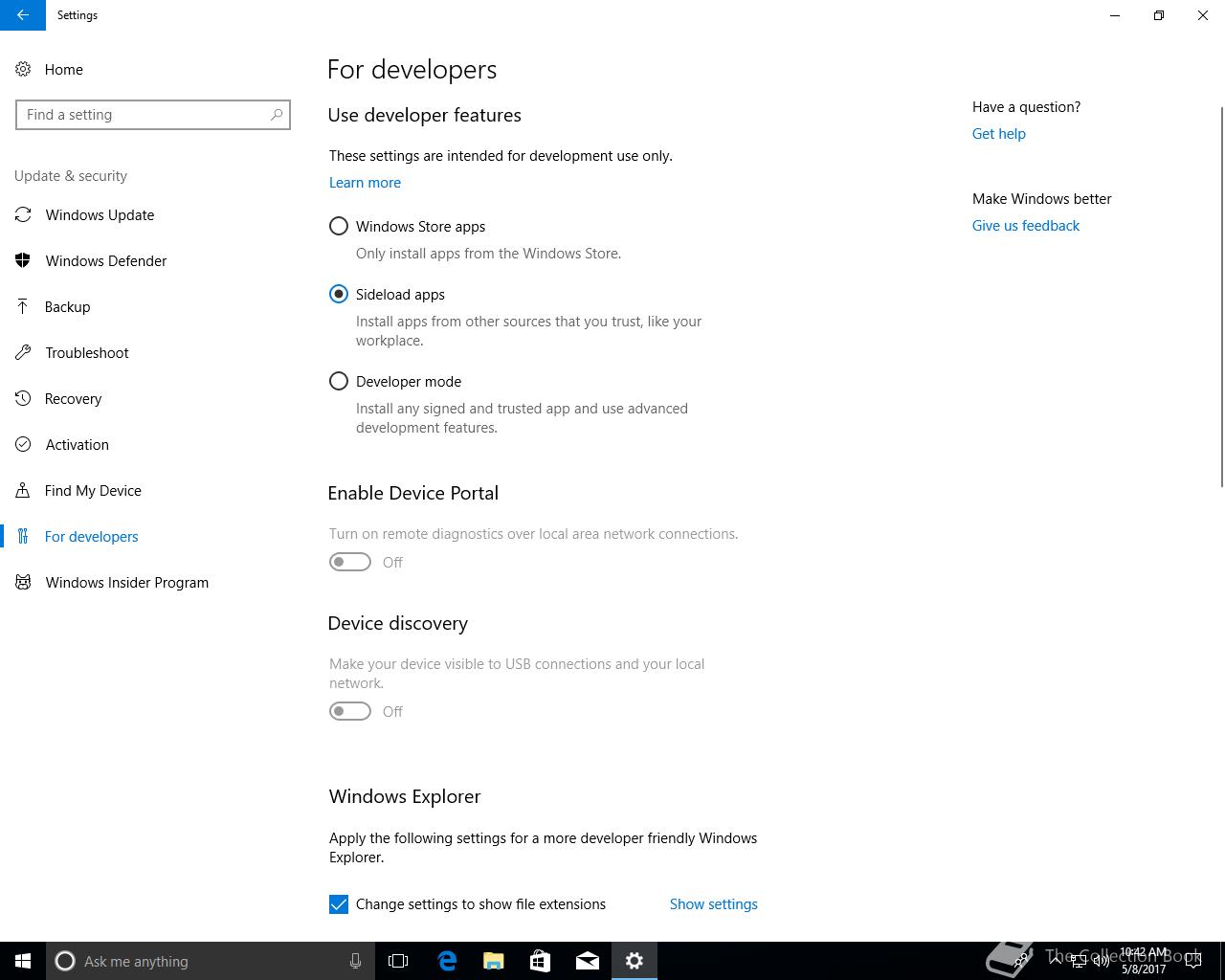1225x980 pixels.
Task: Navigate to the Recovery page
Action: pyautogui.click(x=73, y=398)
